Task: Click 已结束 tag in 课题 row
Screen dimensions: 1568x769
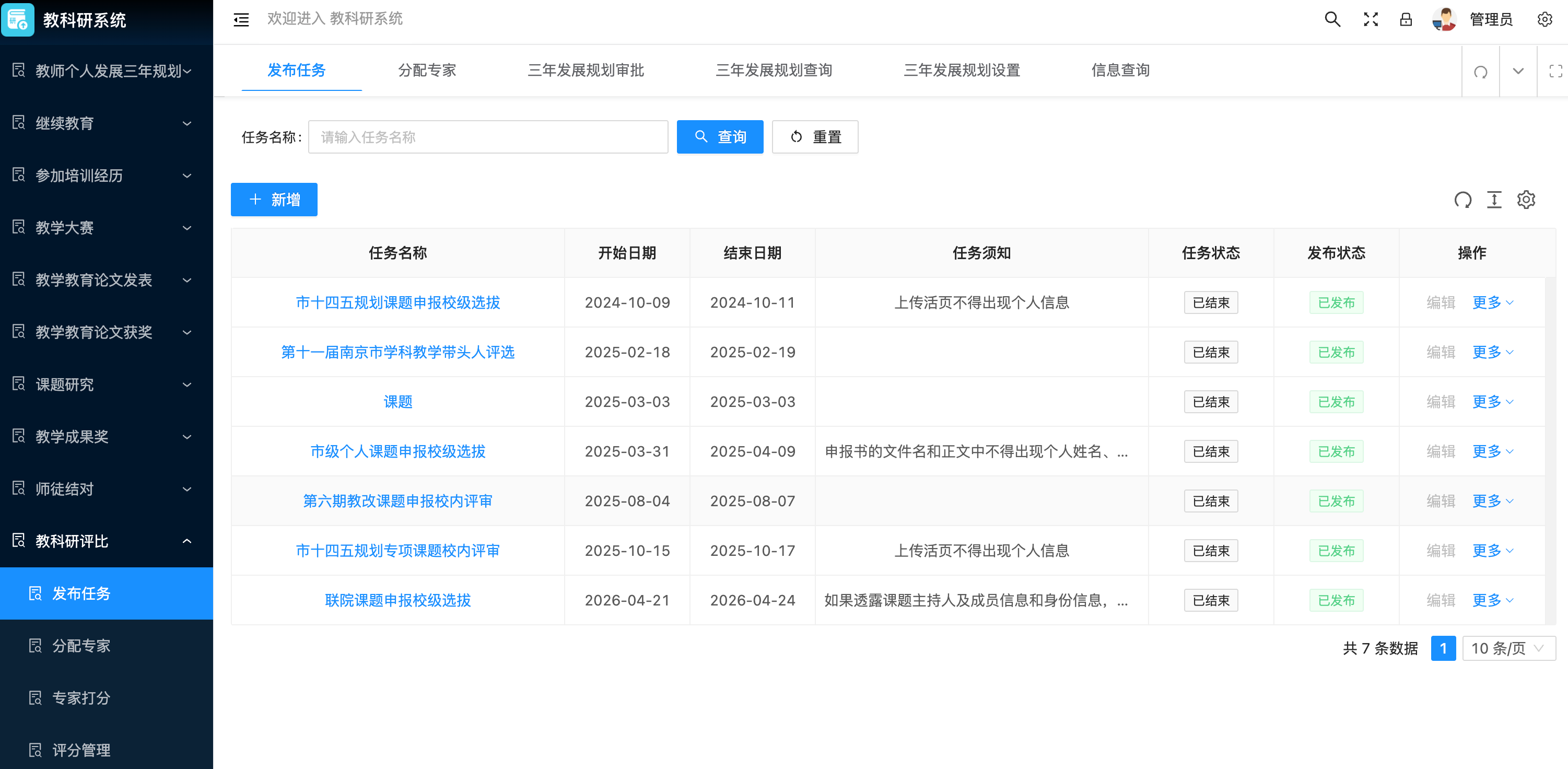Action: coord(1211,402)
